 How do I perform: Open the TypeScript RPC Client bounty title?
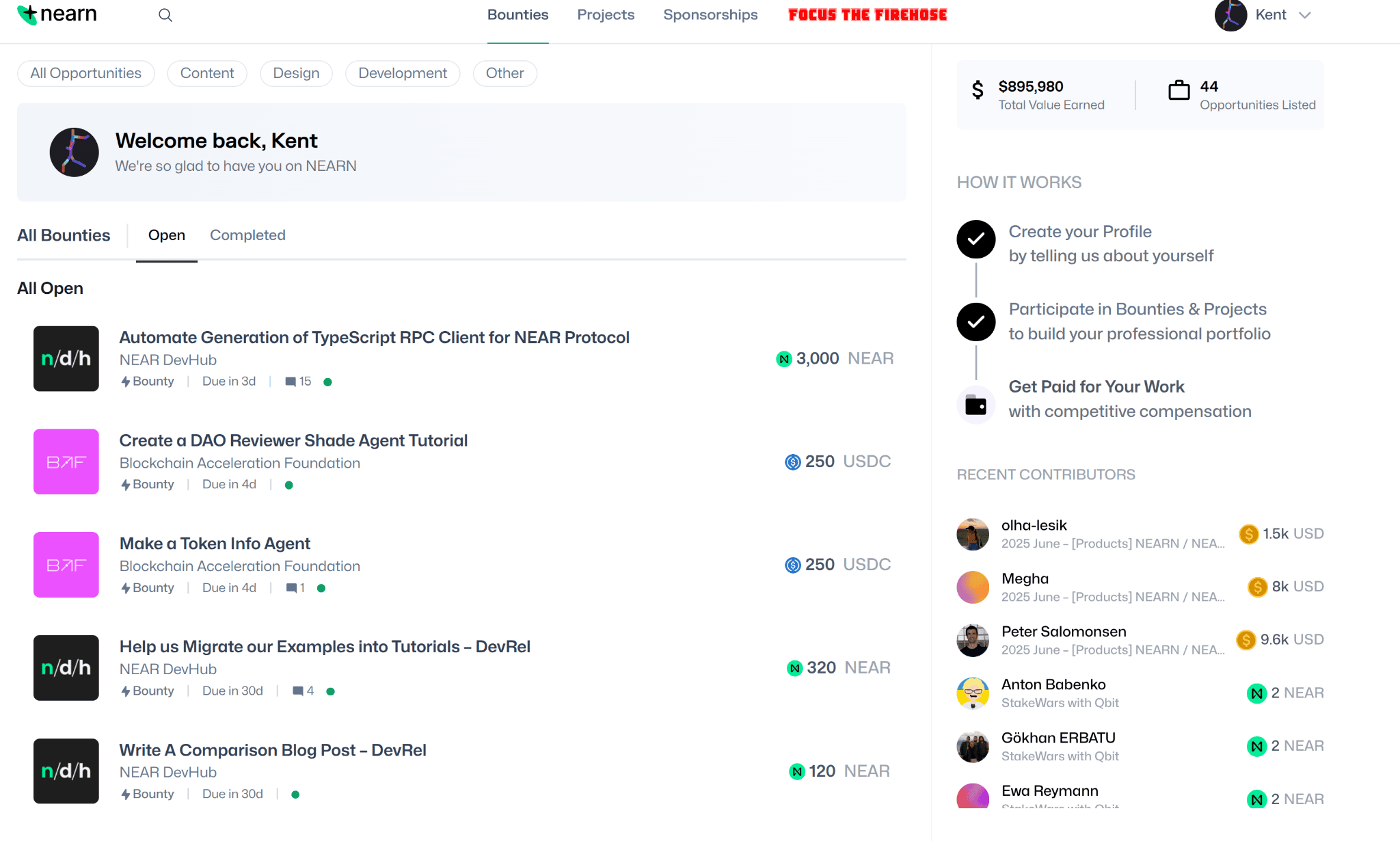375,337
